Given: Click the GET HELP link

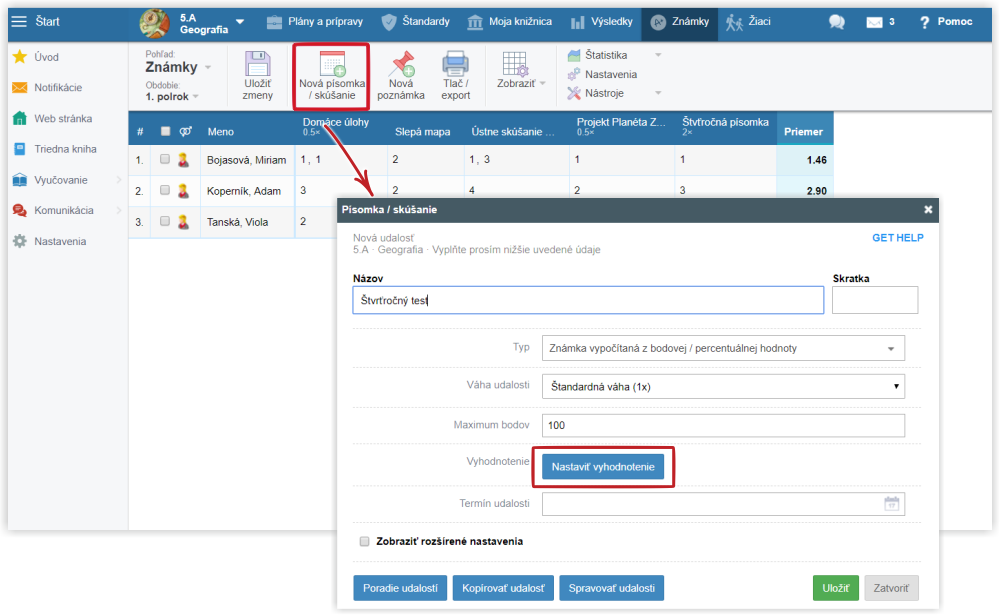Looking at the screenshot, I should coord(897,238).
